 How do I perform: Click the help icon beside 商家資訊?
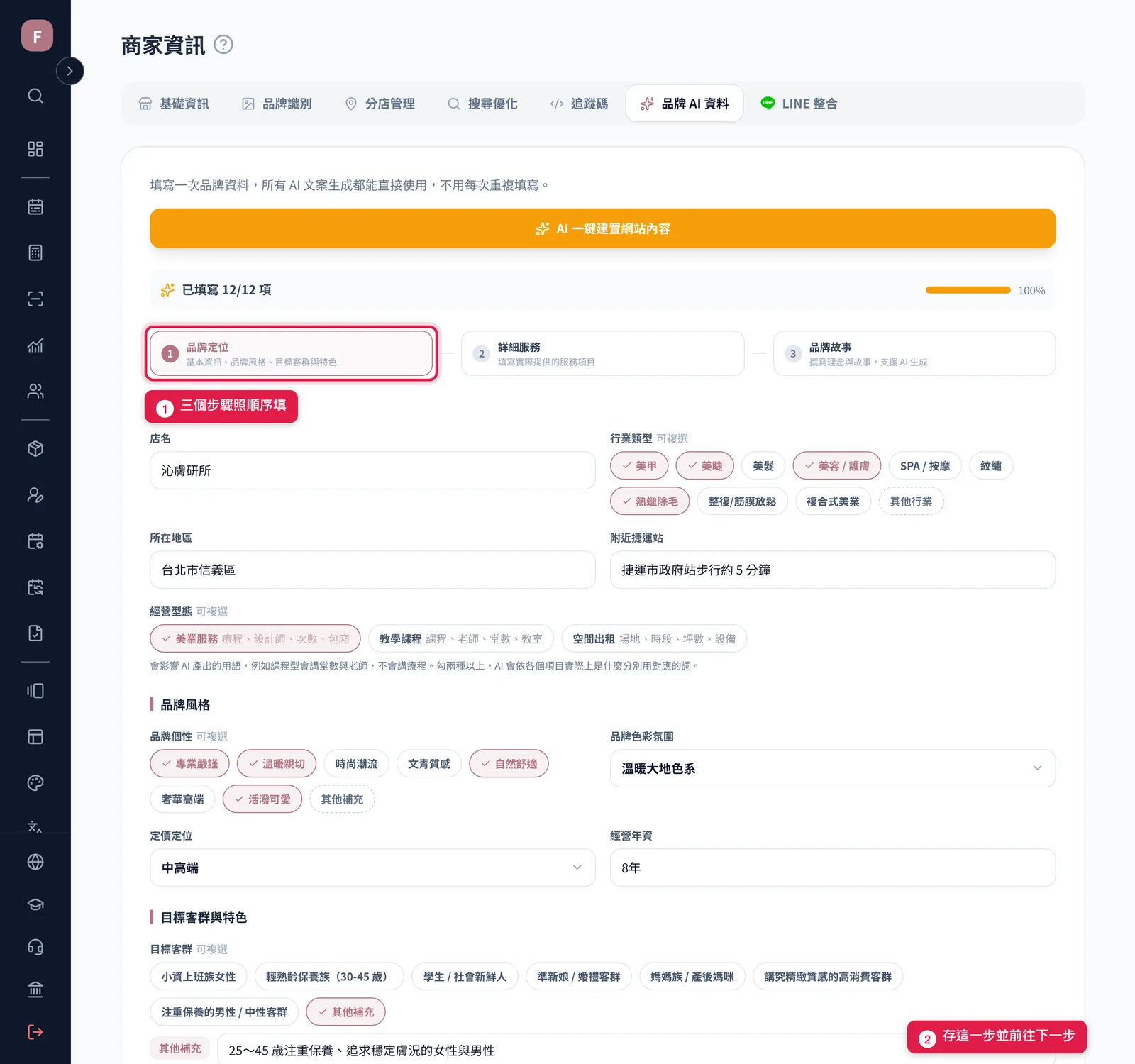coord(223,45)
